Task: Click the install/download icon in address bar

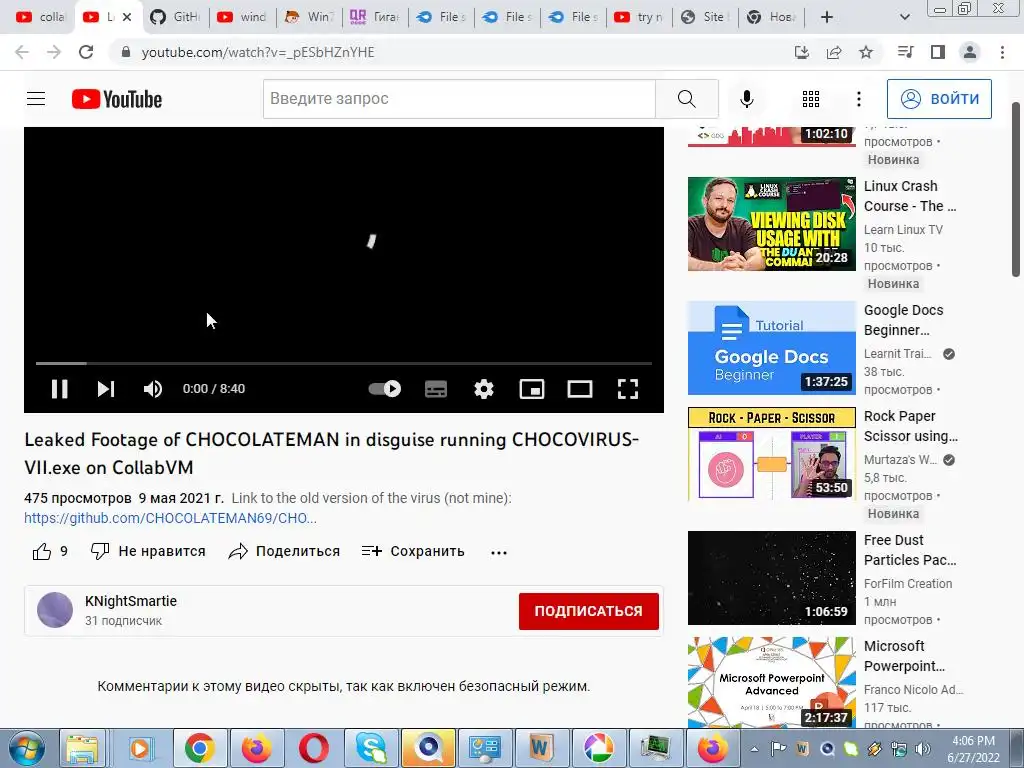Action: 802,52
